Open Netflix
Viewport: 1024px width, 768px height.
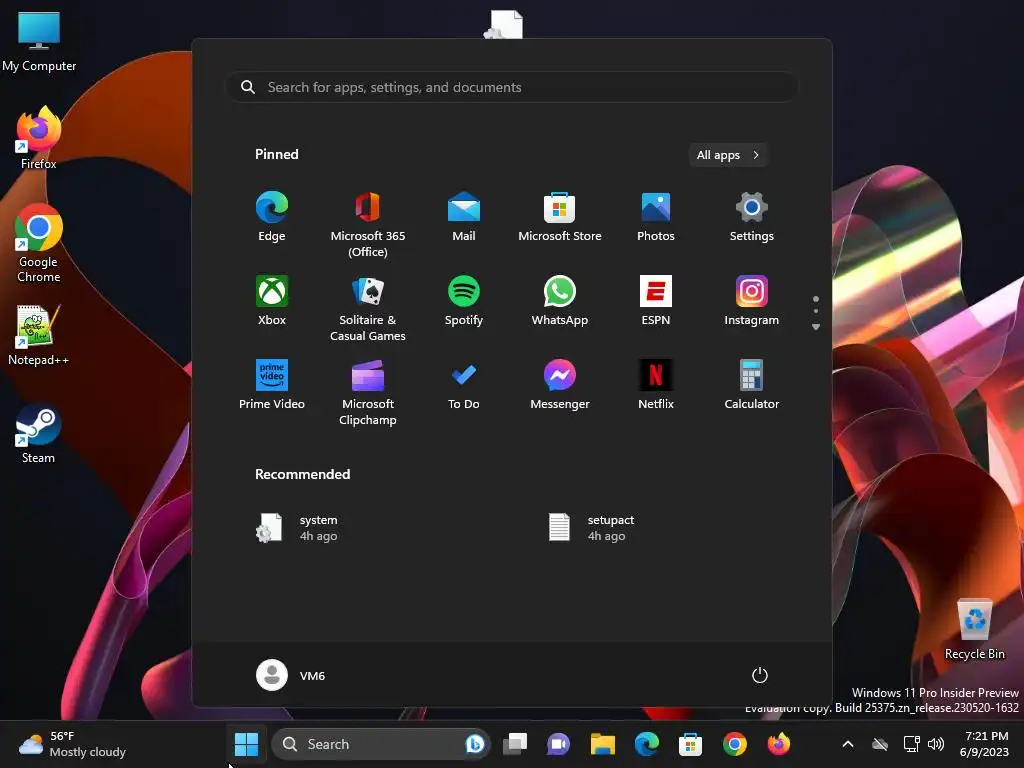[x=656, y=385]
